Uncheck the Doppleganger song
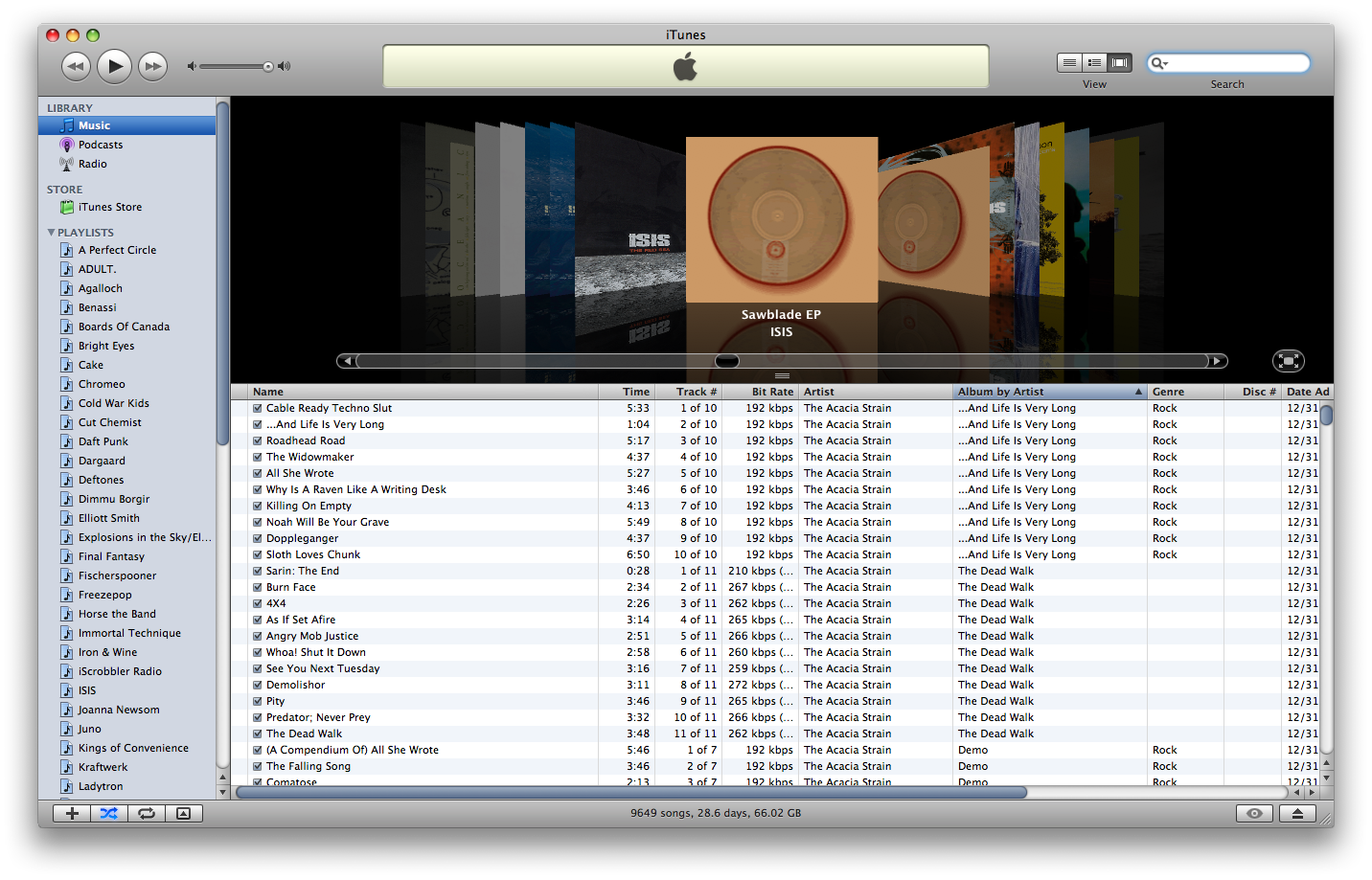 click(x=257, y=538)
